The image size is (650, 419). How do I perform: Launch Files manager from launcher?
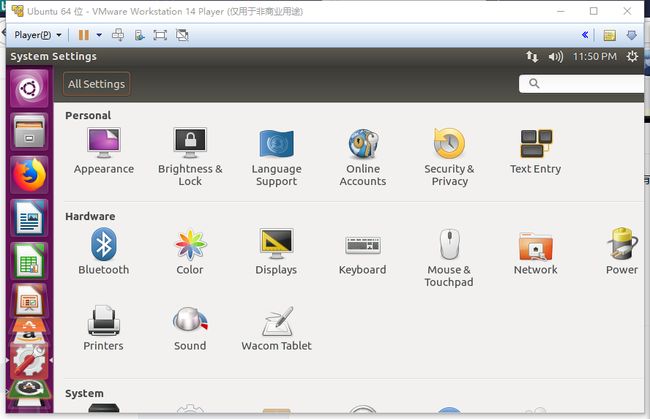coord(29,131)
